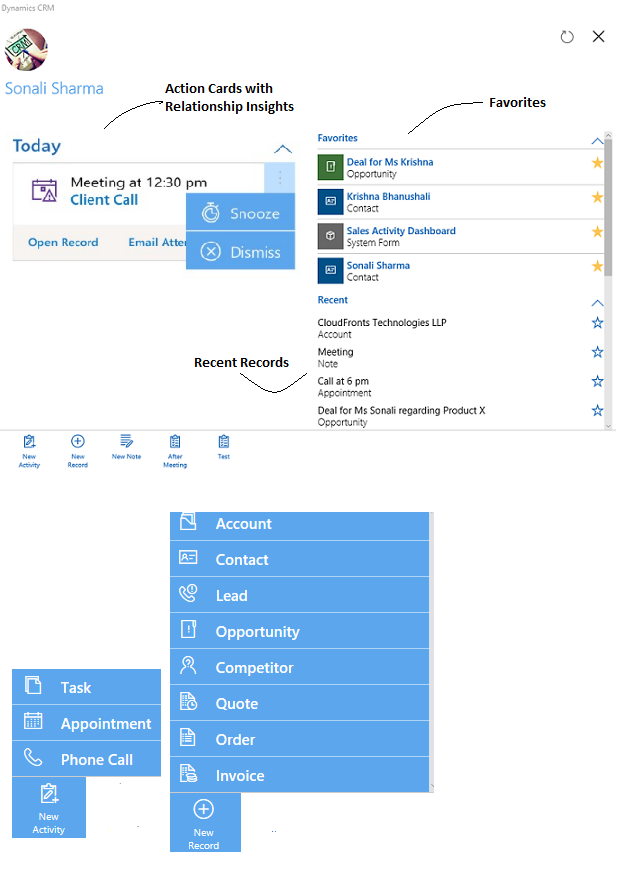
Task: Click the large New Record button
Action: pos(205,822)
